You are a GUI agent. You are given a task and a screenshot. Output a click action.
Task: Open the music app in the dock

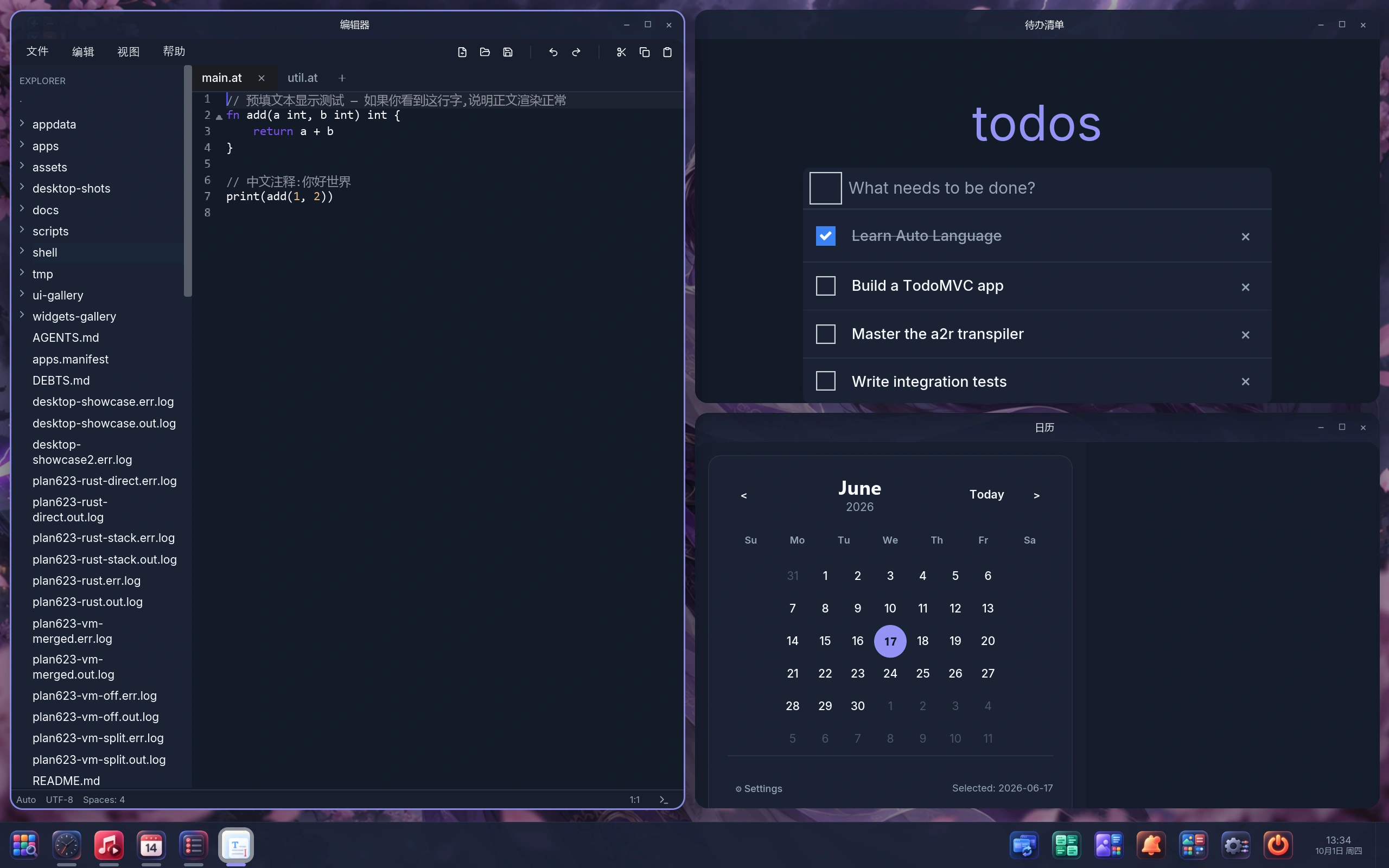(109, 845)
